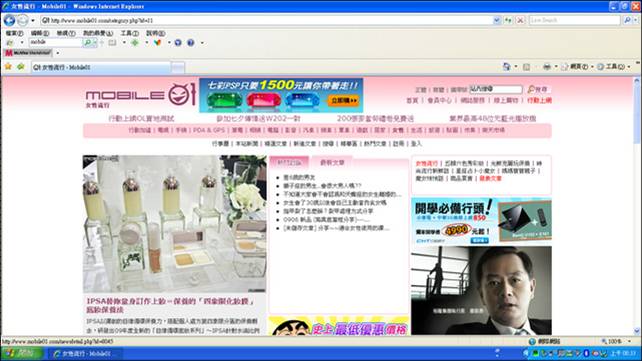The width and height of the screenshot is (642, 361).
Task: Click 登入 in the sub navigation
Action: (416, 144)
